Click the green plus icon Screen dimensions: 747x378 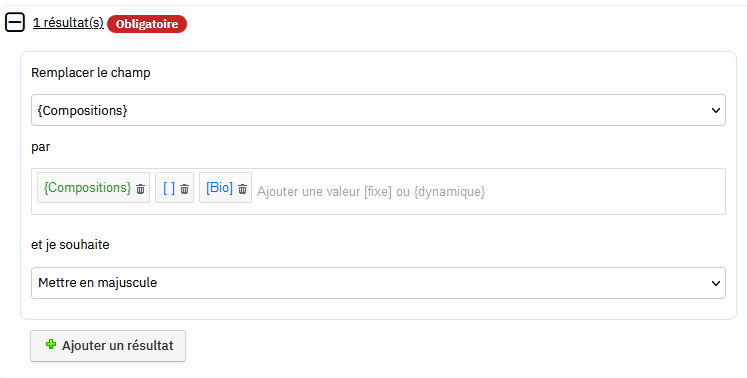click(x=51, y=344)
